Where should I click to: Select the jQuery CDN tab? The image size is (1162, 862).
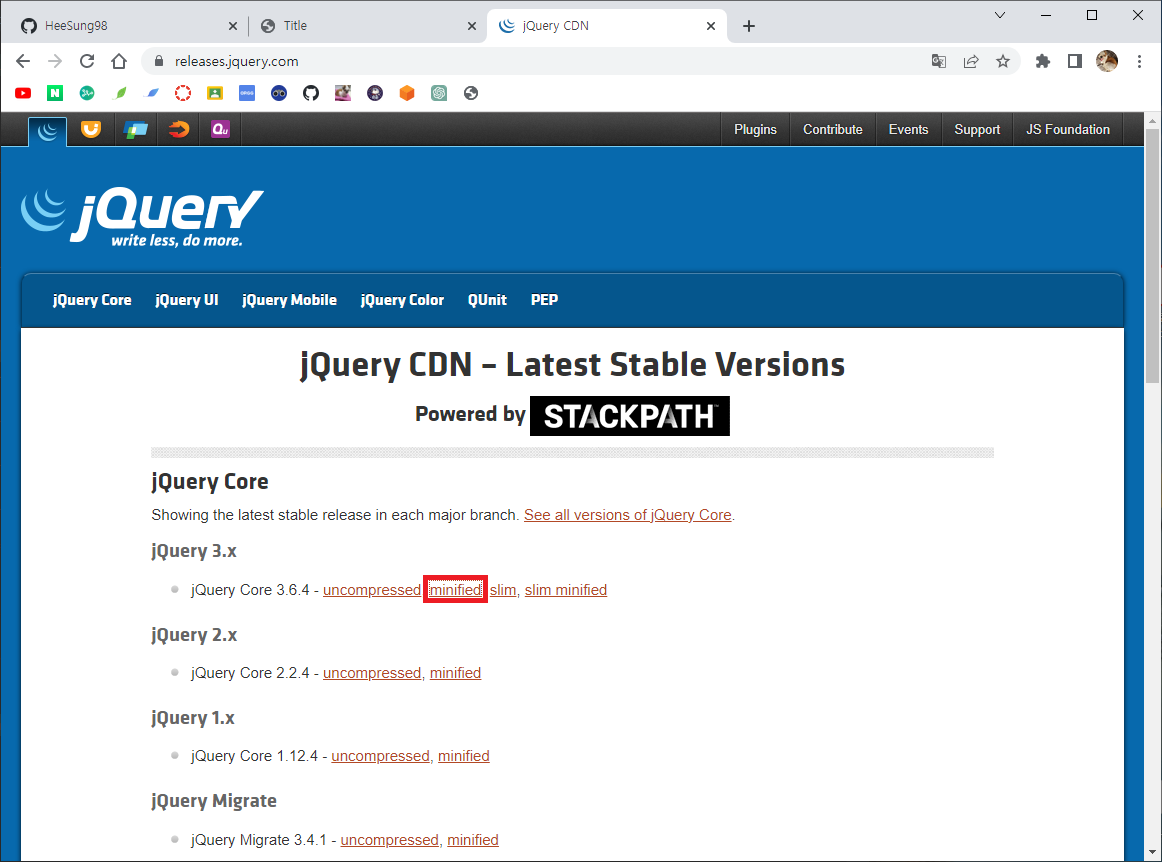click(607, 26)
